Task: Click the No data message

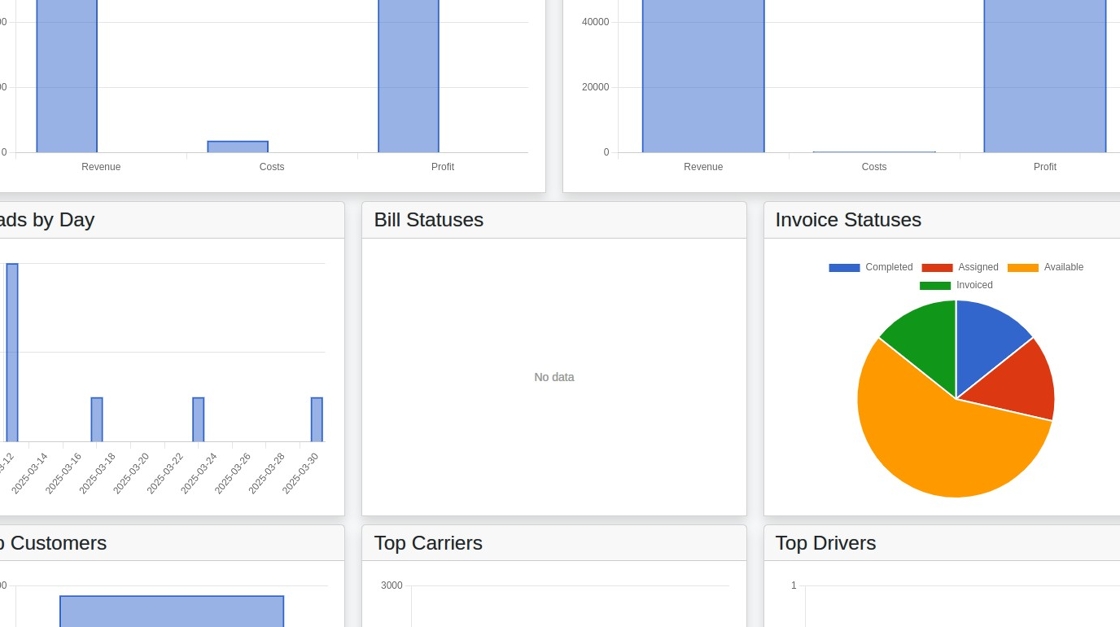Action: 554,377
